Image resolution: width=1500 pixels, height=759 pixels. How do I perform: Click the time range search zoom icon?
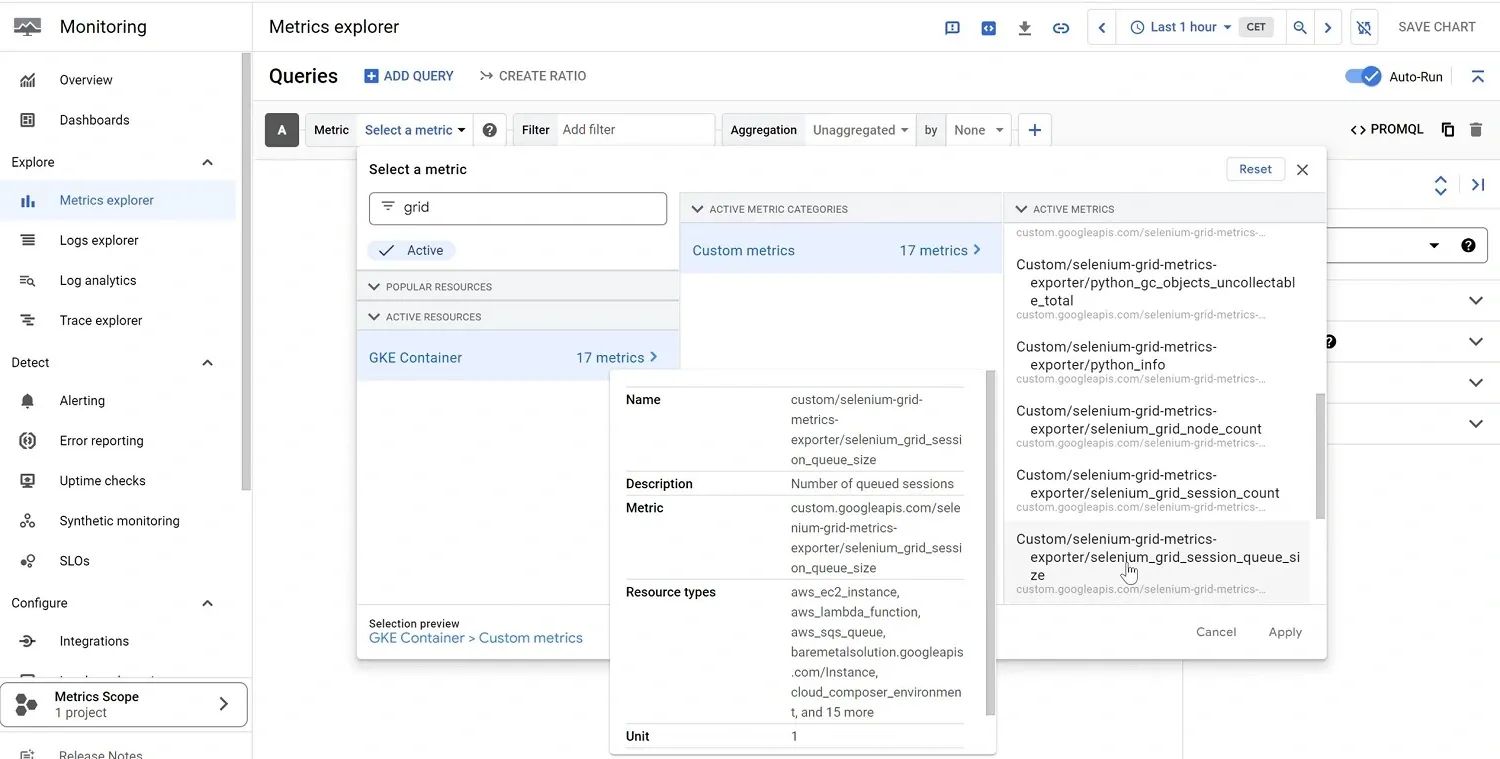[x=1300, y=28]
